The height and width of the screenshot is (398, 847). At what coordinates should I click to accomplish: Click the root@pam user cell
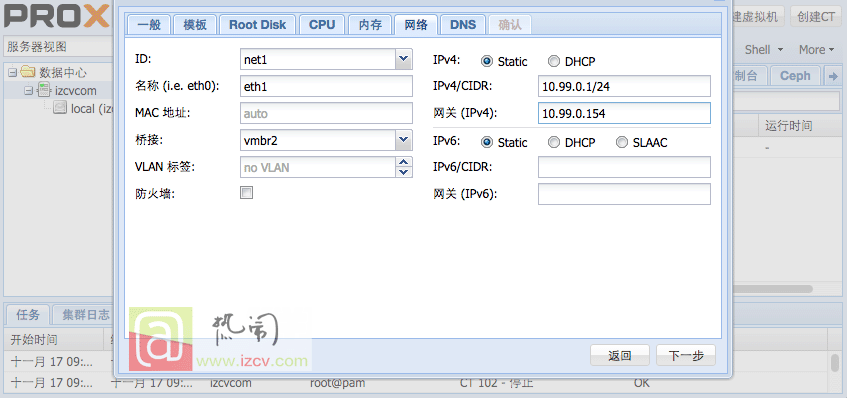338,383
